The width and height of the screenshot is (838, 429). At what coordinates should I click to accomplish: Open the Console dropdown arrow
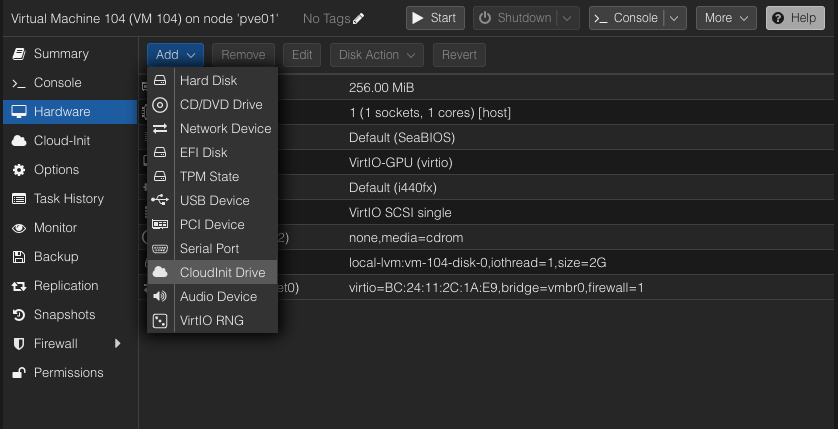[x=675, y=18]
